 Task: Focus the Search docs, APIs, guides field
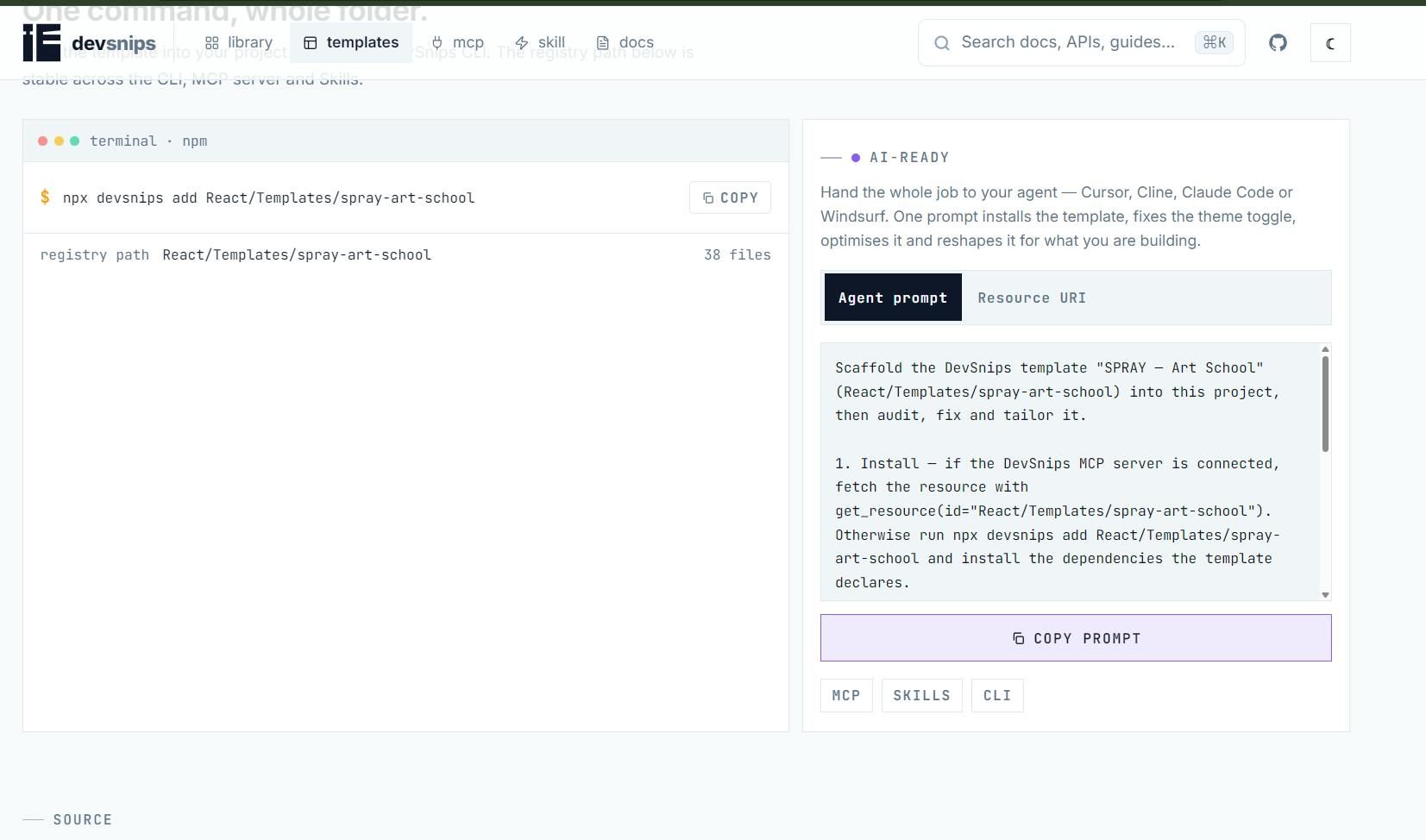(1082, 42)
